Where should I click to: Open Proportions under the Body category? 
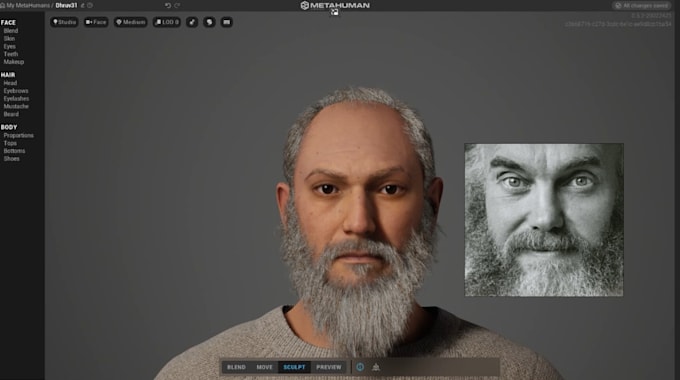tap(19, 135)
